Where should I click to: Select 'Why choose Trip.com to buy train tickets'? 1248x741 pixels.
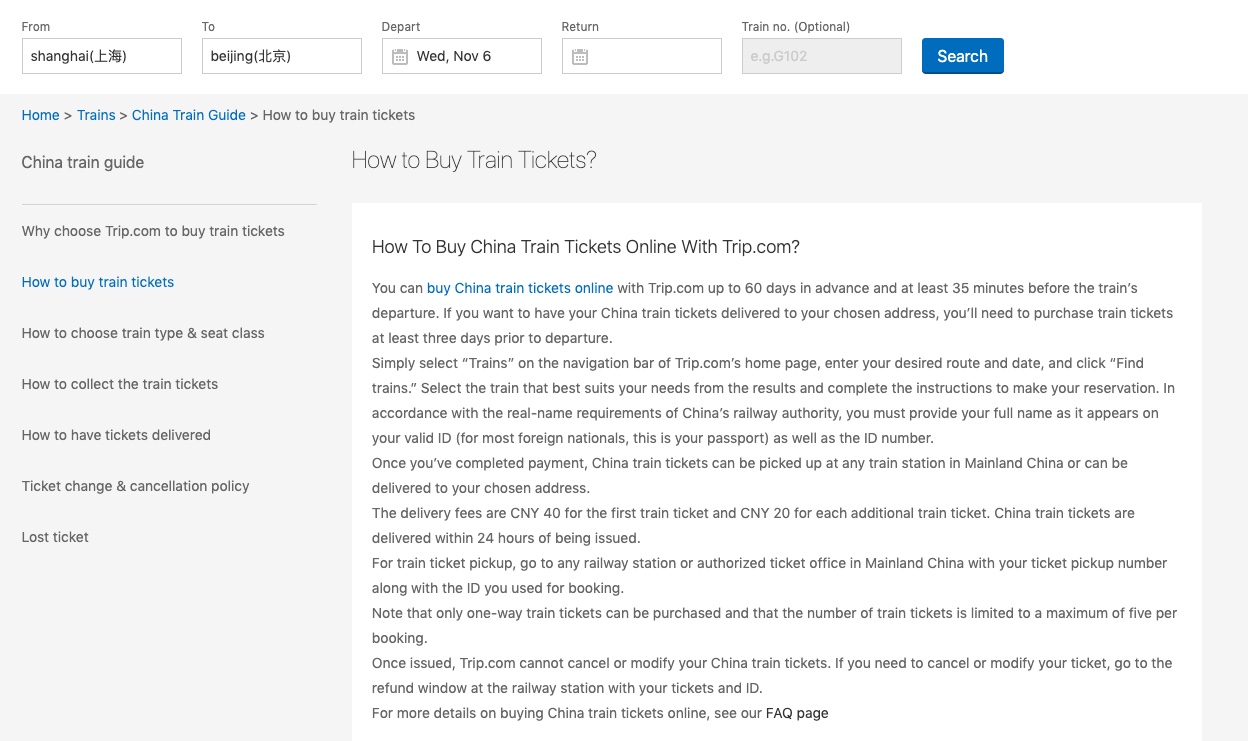[153, 231]
